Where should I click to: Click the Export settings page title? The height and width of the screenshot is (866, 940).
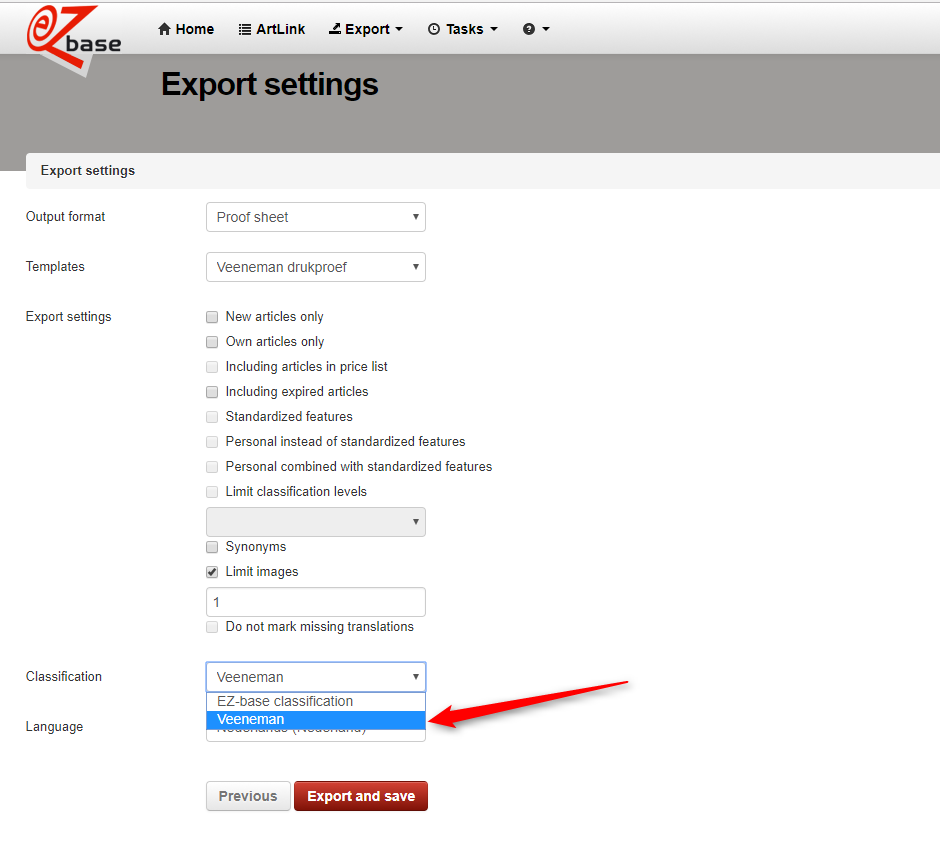tap(270, 84)
